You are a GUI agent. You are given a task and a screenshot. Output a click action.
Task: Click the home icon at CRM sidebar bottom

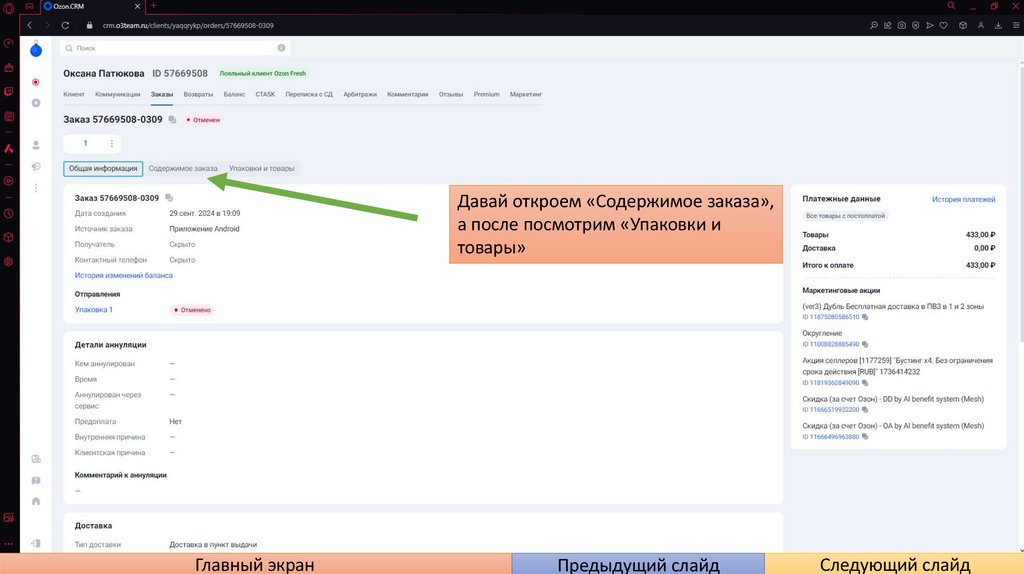coord(36,502)
